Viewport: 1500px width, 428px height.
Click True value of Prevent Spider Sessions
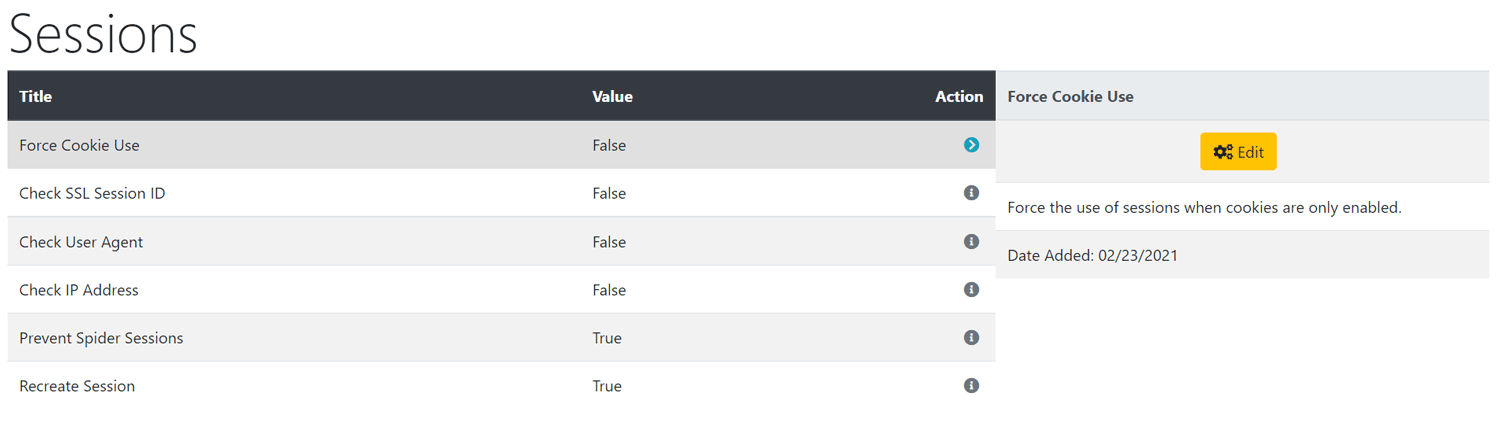[607, 338]
